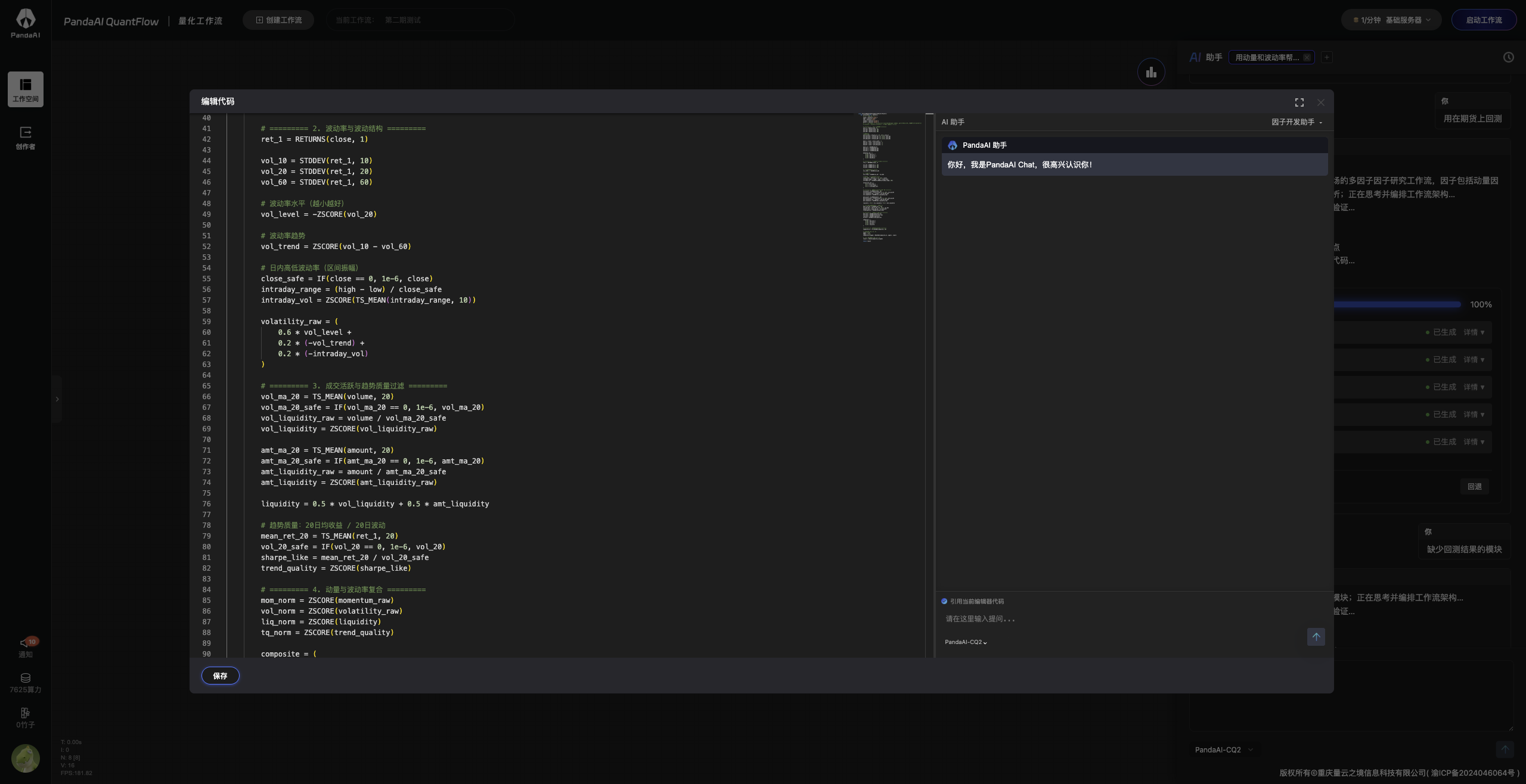
Task: Save the code with the 保存 button
Action: pyautogui.click(x=221, y=676)
